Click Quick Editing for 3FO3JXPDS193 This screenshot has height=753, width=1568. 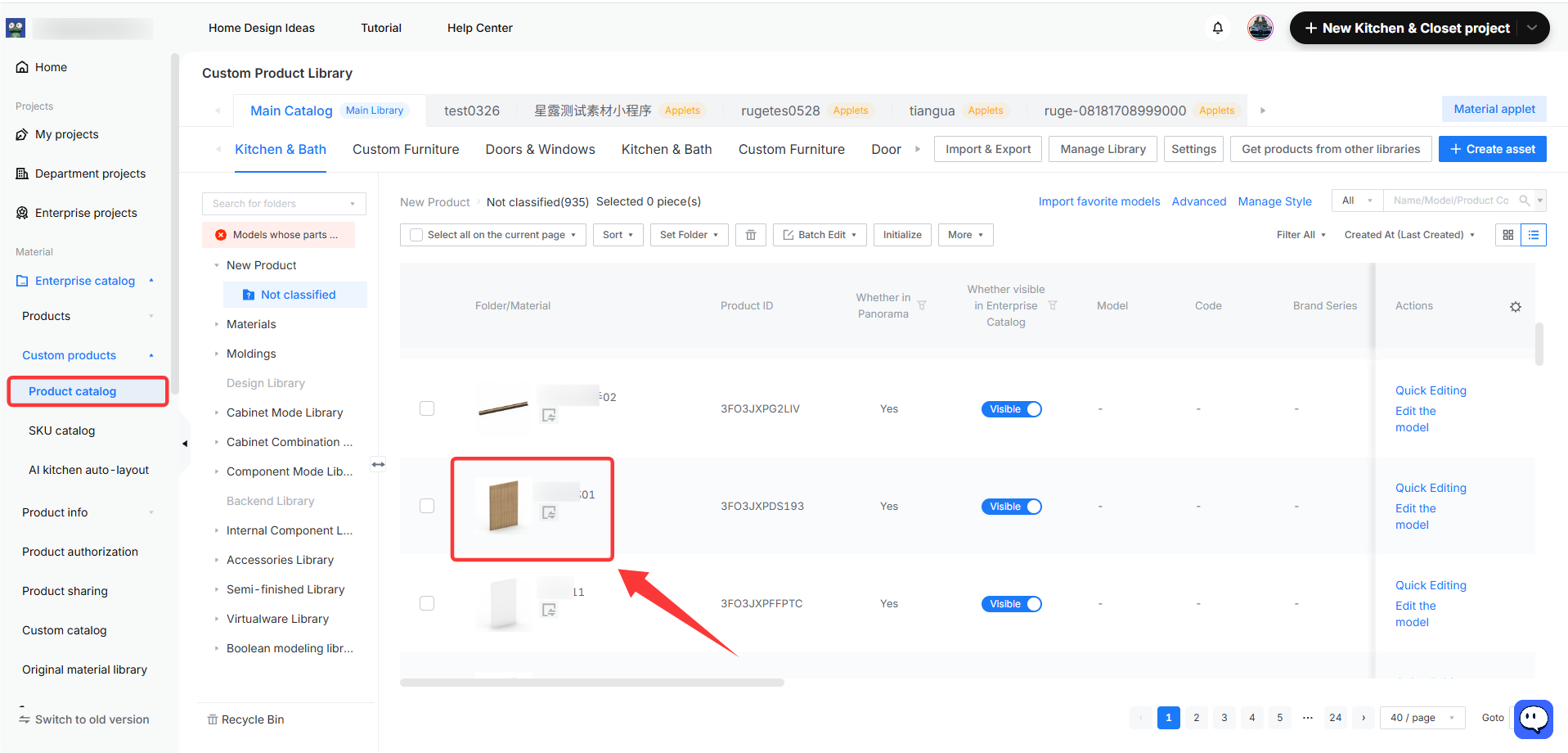pos(1431,488)
